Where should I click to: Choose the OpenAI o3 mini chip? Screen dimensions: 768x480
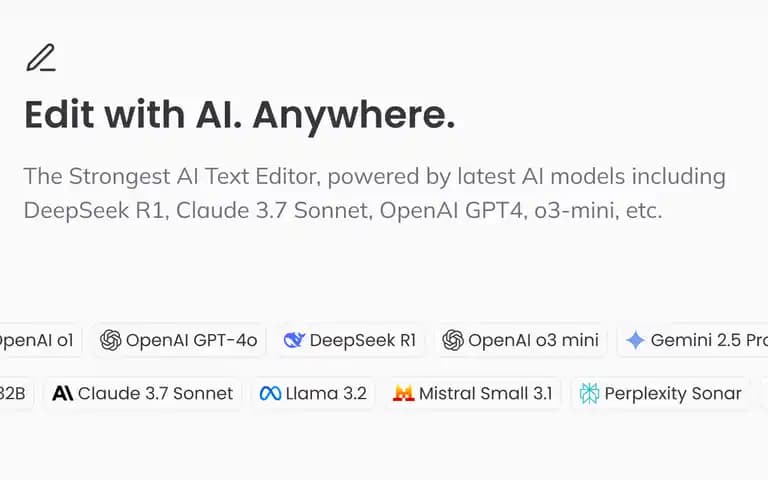coord(521,340)
